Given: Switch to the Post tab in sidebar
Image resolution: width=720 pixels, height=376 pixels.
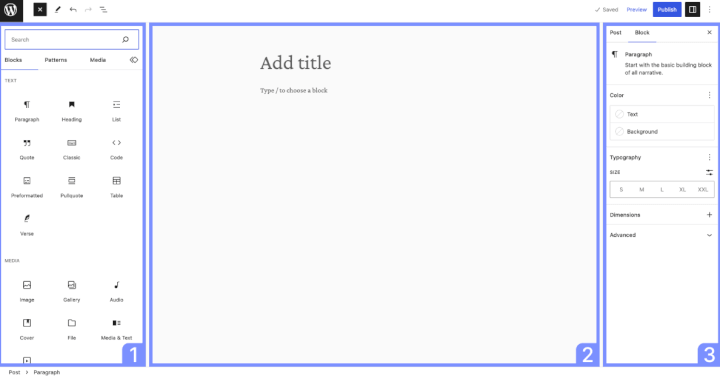Looking at the screenshot, I should point(615,33).
